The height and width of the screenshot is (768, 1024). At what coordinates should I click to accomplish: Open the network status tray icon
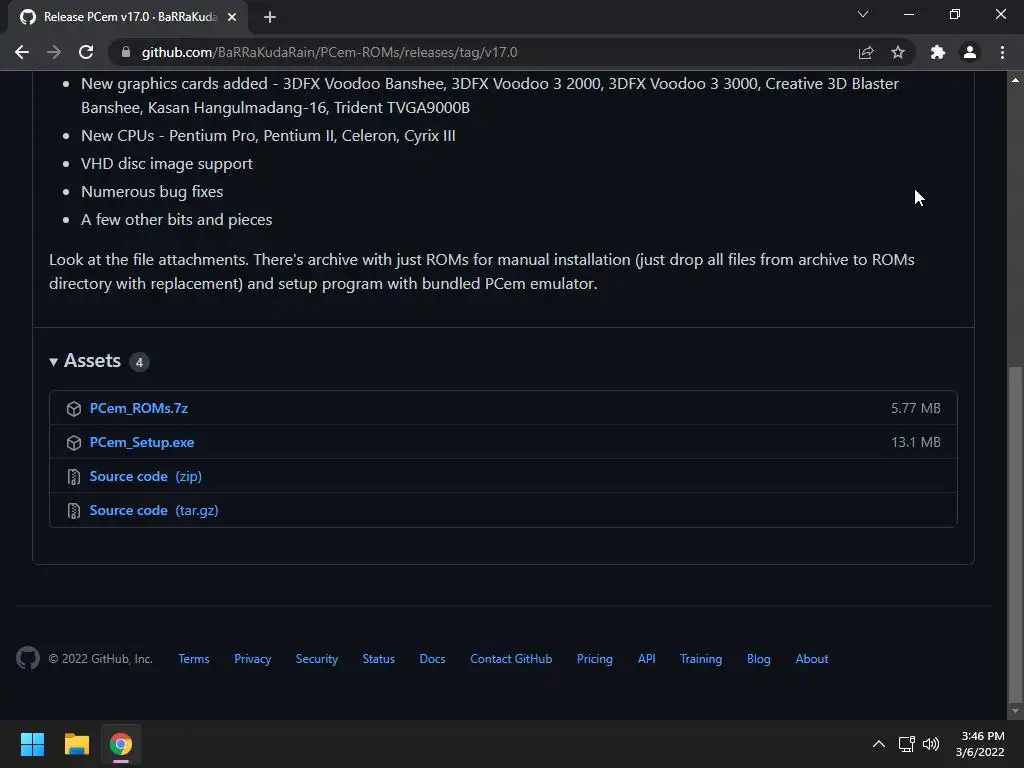coord(906,744)
